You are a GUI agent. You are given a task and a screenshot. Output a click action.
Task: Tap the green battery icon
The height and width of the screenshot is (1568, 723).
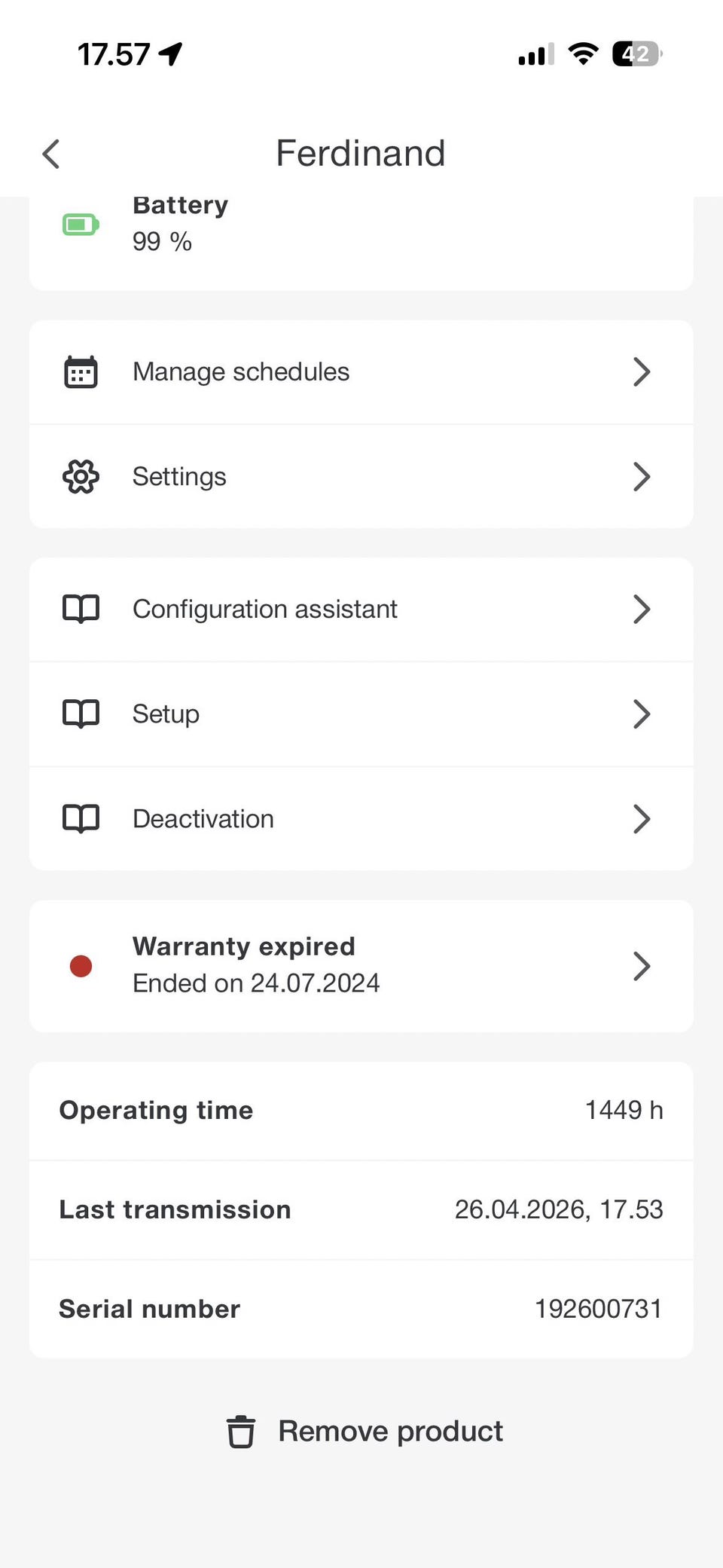[81, 225]
